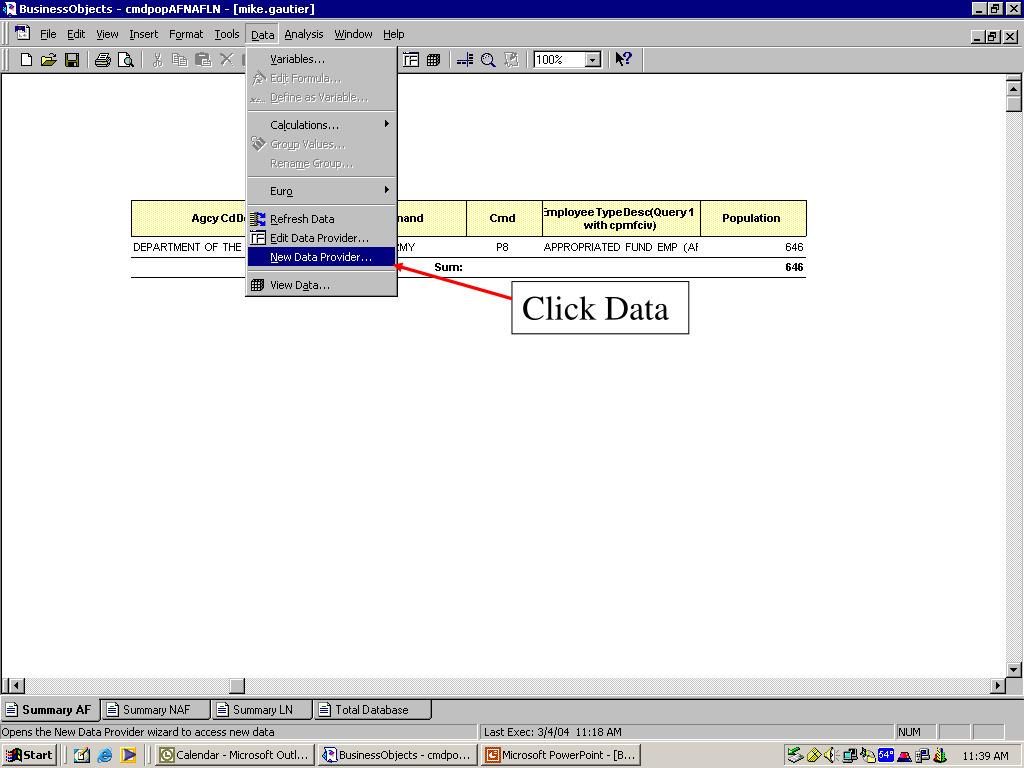1024x768 pixels.
Task: Click the Print Preview toolbar icon
Action: [x=126, y=60]
